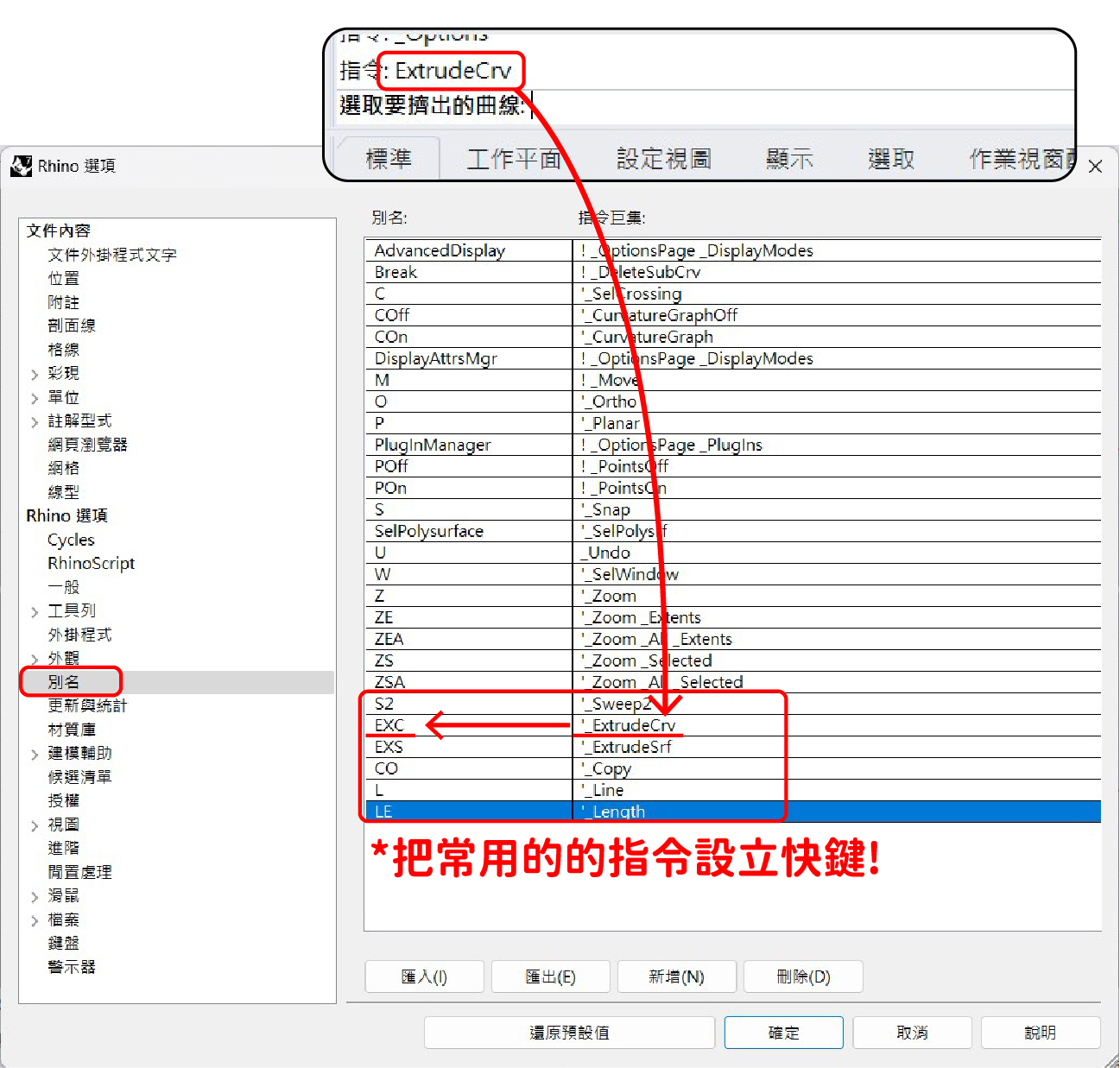Select 剖面線 in the options tree
1120x1068 pixels.
coord(72,325)
